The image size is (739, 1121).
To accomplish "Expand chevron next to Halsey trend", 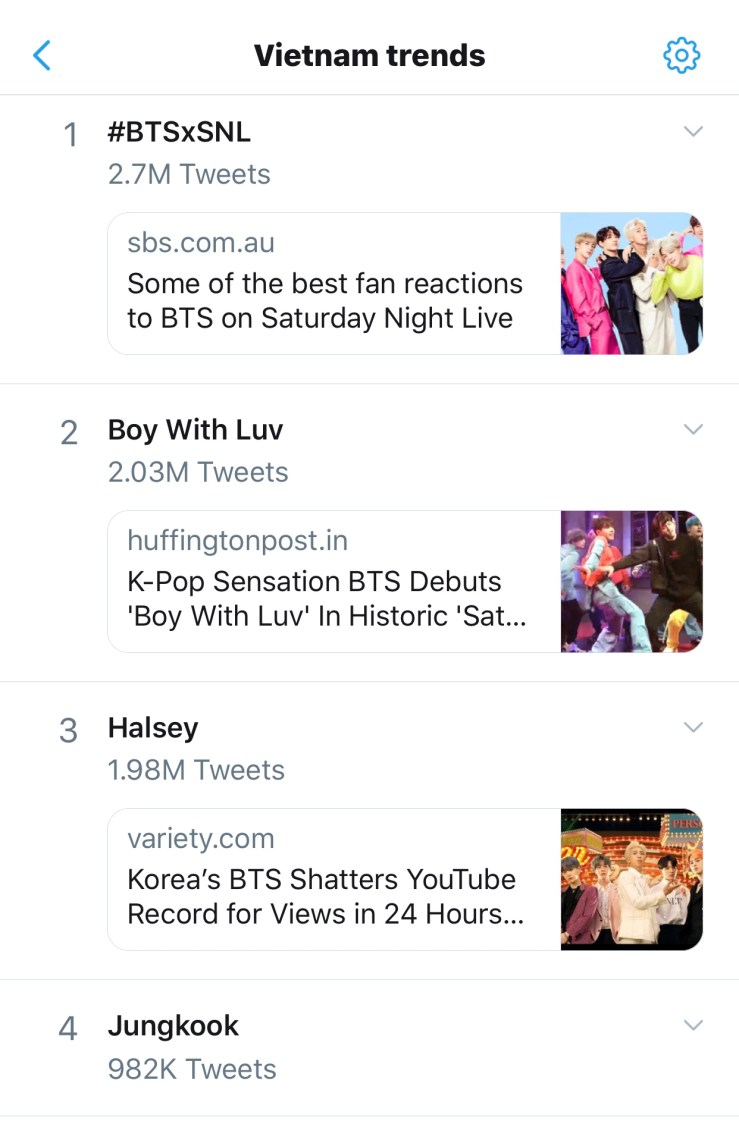I will click(693, 727).
